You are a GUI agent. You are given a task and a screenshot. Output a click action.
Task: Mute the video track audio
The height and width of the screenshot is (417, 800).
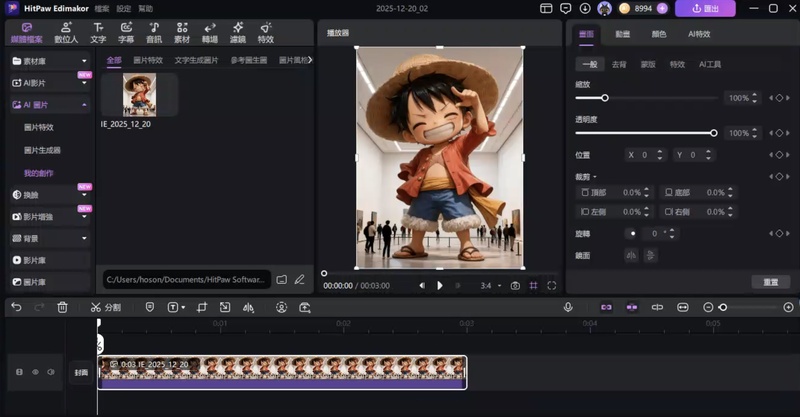tap(51, 372)
